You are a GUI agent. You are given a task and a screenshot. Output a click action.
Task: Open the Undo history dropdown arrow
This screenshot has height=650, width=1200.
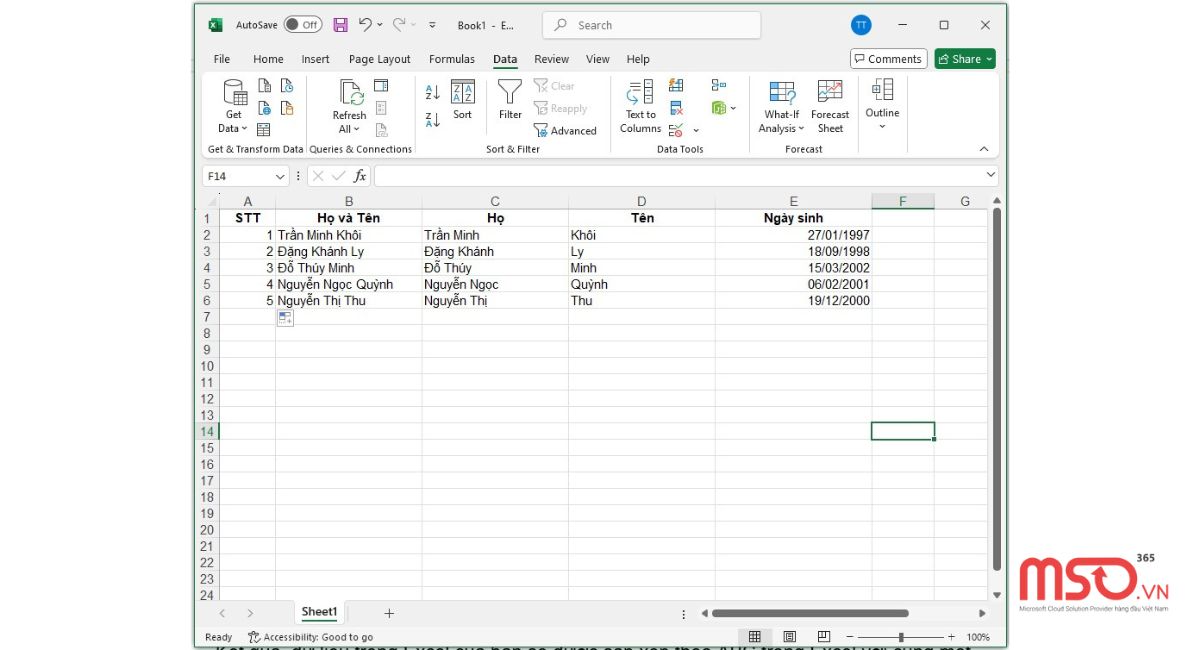pos(382,25)
